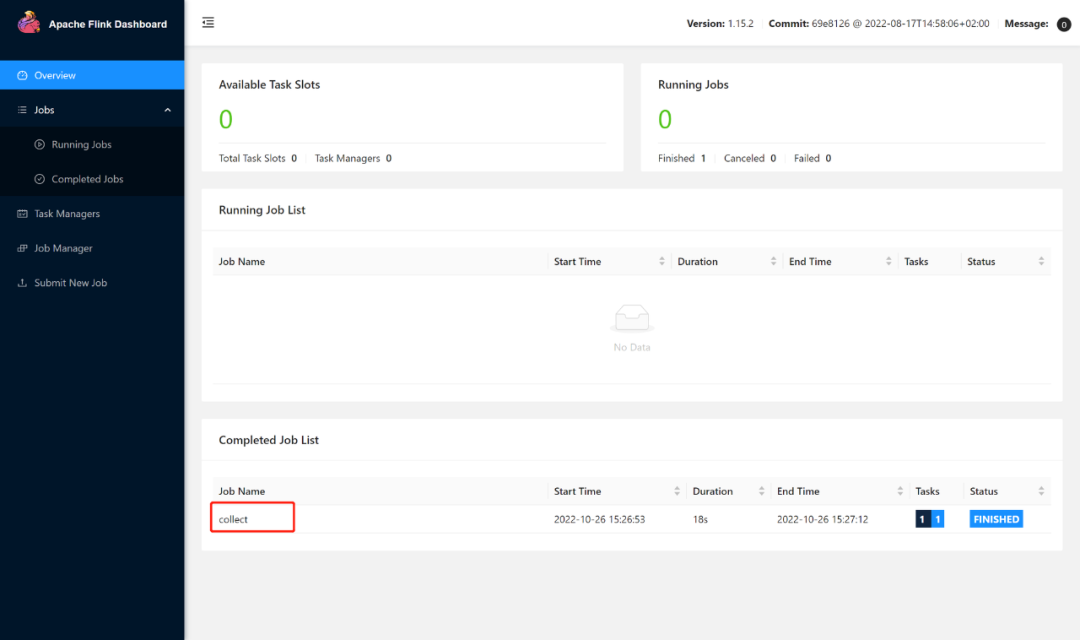This screenshot has width=1080, height=640.
Task: Click the Submit New Job upload icon
Action: pos(22,282)
